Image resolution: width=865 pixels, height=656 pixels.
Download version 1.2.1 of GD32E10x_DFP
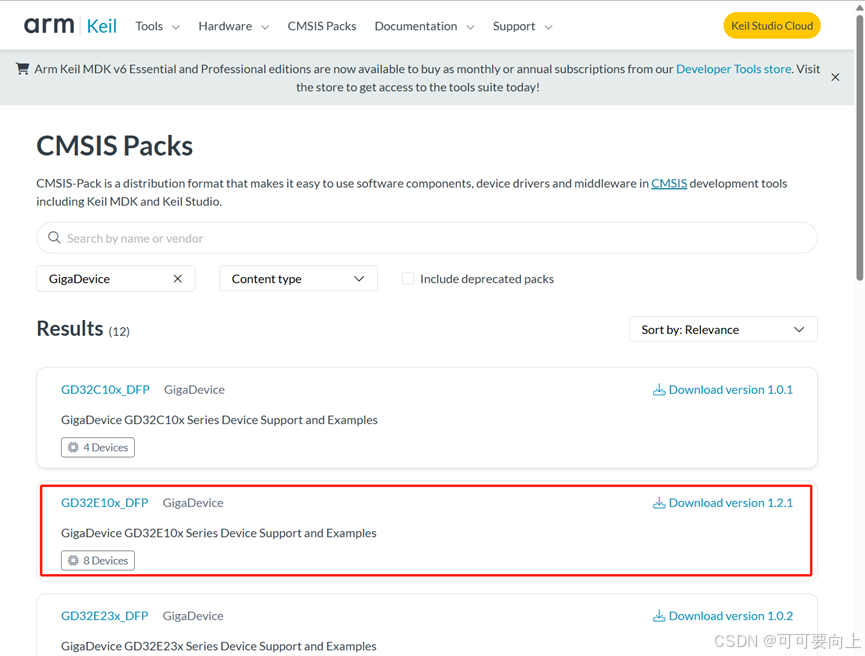click(723, 503)
